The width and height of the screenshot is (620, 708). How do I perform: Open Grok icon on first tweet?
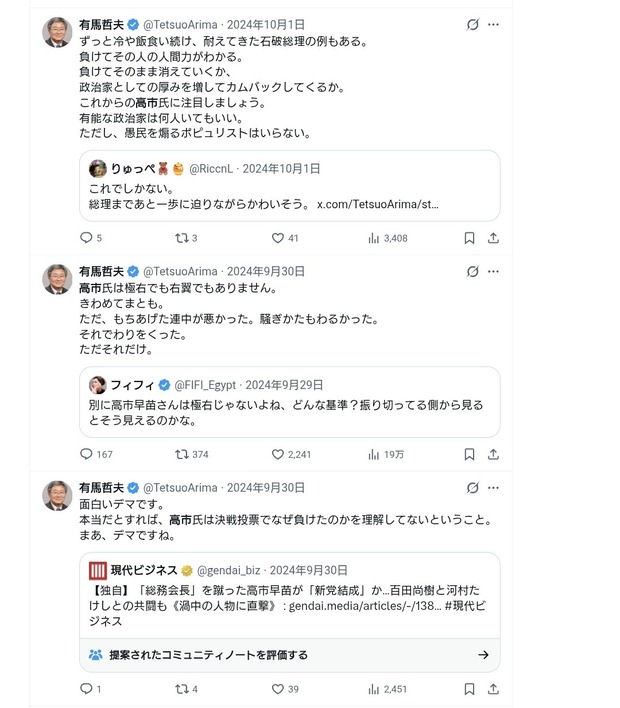pos(472,24)
